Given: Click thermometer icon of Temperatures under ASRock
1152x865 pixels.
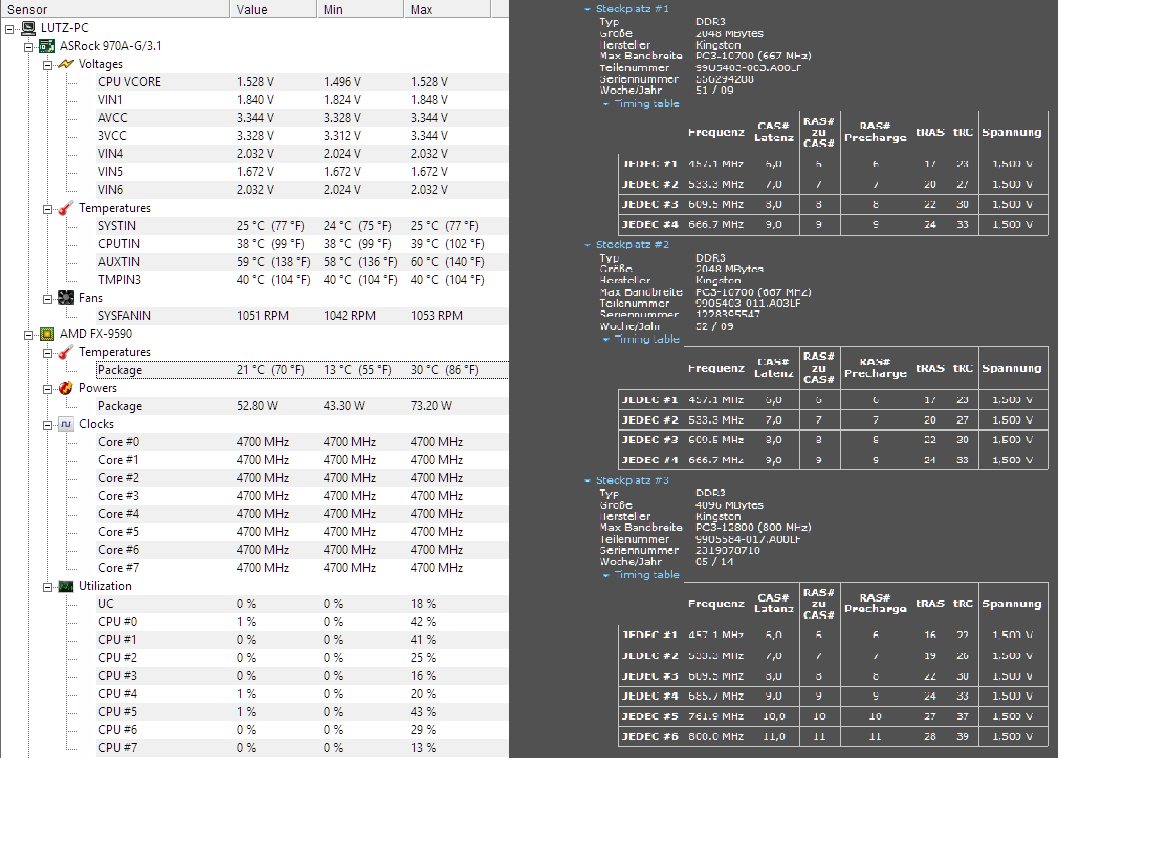Looking at the screenshot, I should tap(65, 208).
